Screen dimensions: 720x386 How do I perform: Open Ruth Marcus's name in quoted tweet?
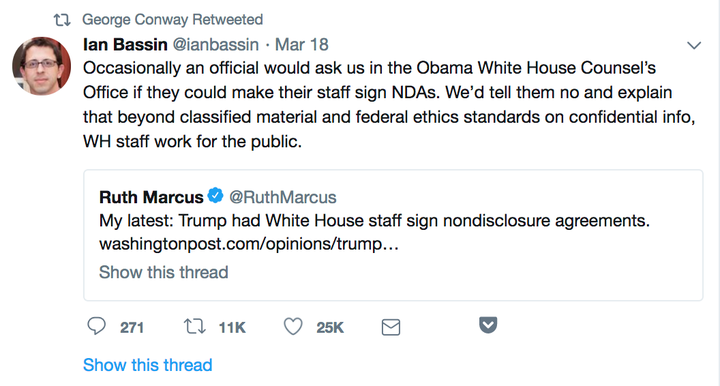(151, 197)
